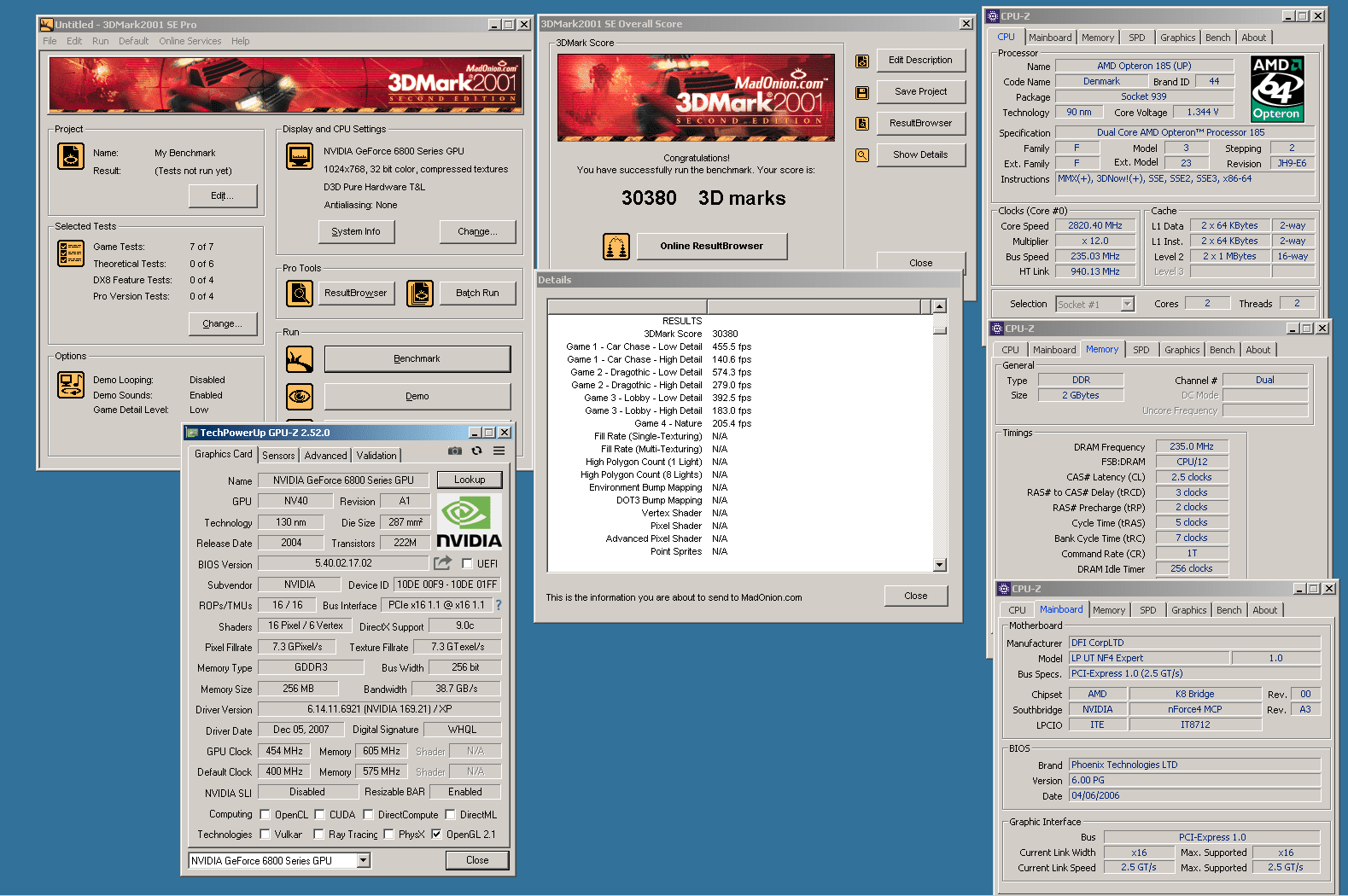Switch to the Validation tab in GPU-Z
Image resolution: width=1348 pixels, height=896 pixels.
point(376,456)
